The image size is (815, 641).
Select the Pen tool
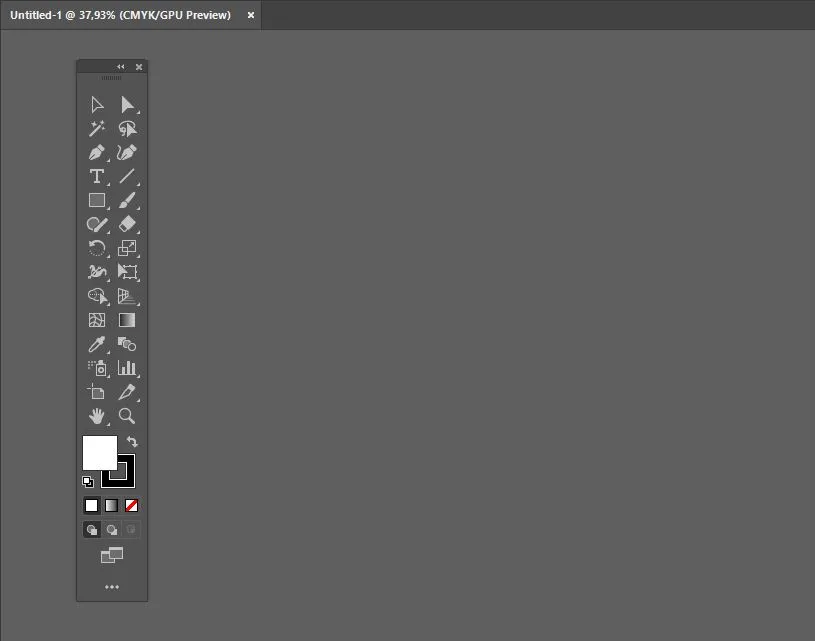click(x=96, y=152)
